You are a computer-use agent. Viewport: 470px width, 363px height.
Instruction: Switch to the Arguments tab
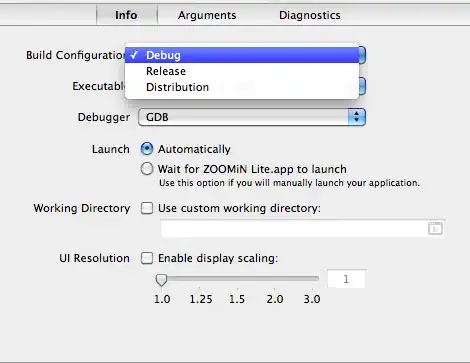pos(207,15)
